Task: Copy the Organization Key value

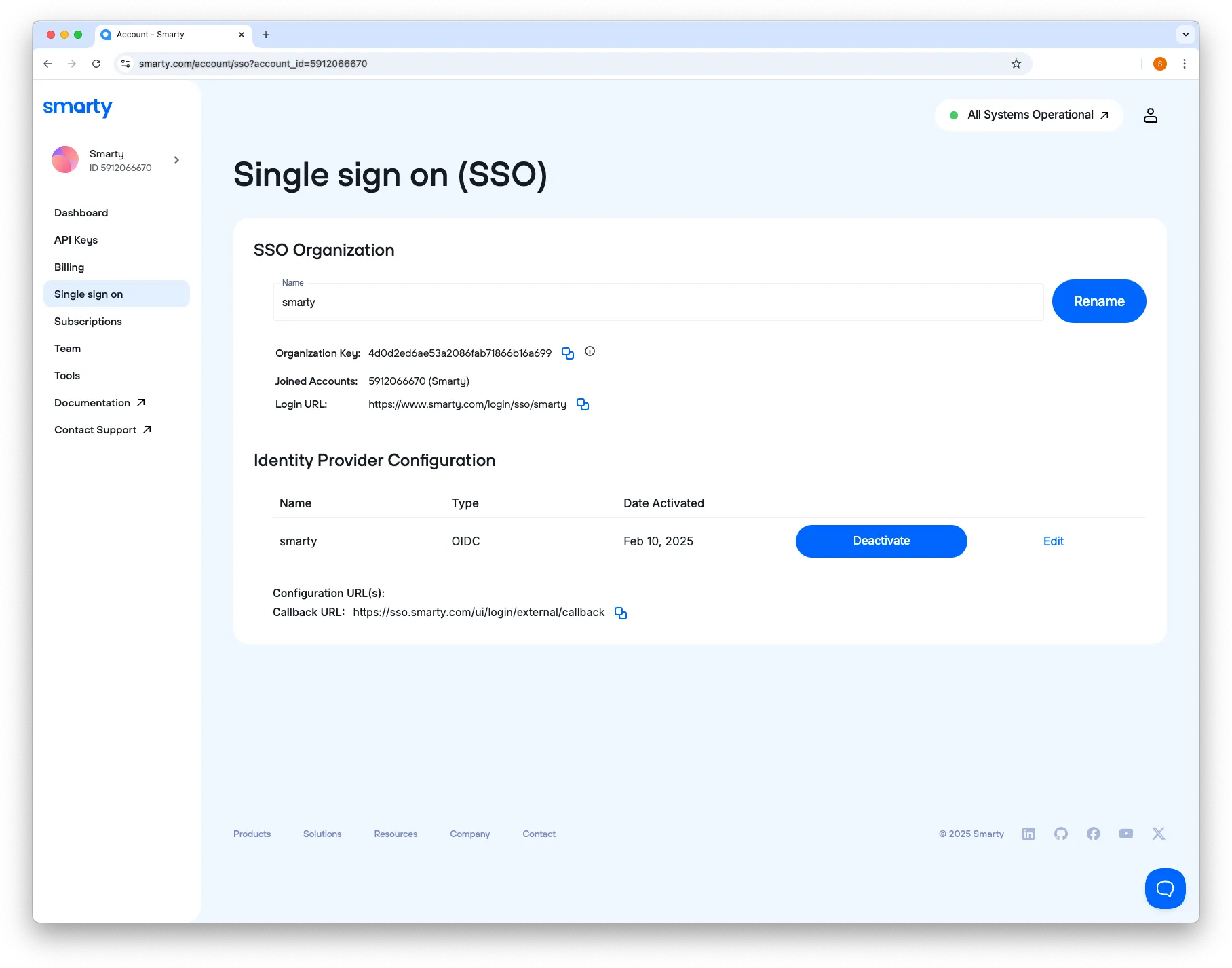Action: (x=568, y=353)
